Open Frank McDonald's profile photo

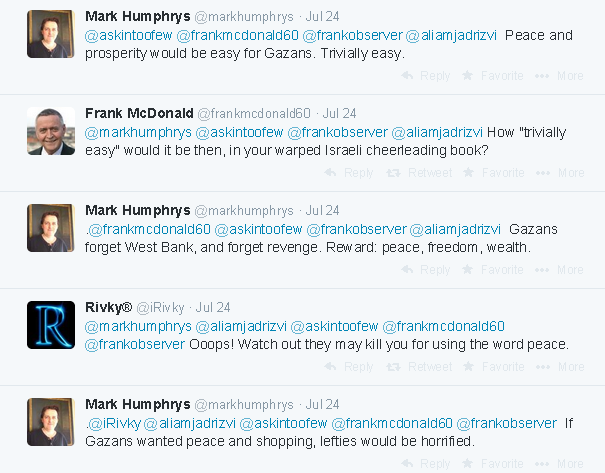click(51, 131)
